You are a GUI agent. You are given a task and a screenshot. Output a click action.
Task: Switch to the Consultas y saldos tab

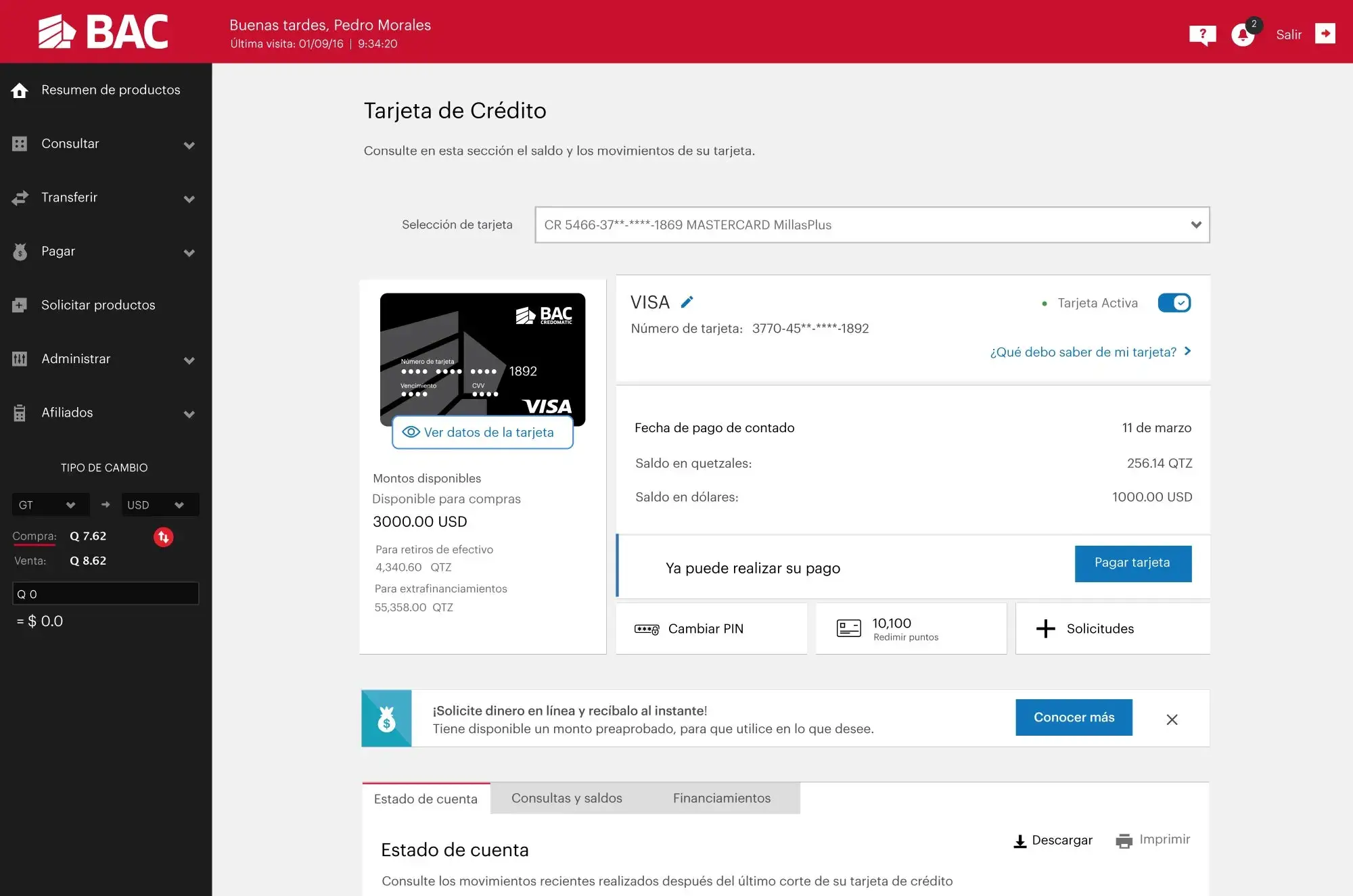[x=566, y=798]
